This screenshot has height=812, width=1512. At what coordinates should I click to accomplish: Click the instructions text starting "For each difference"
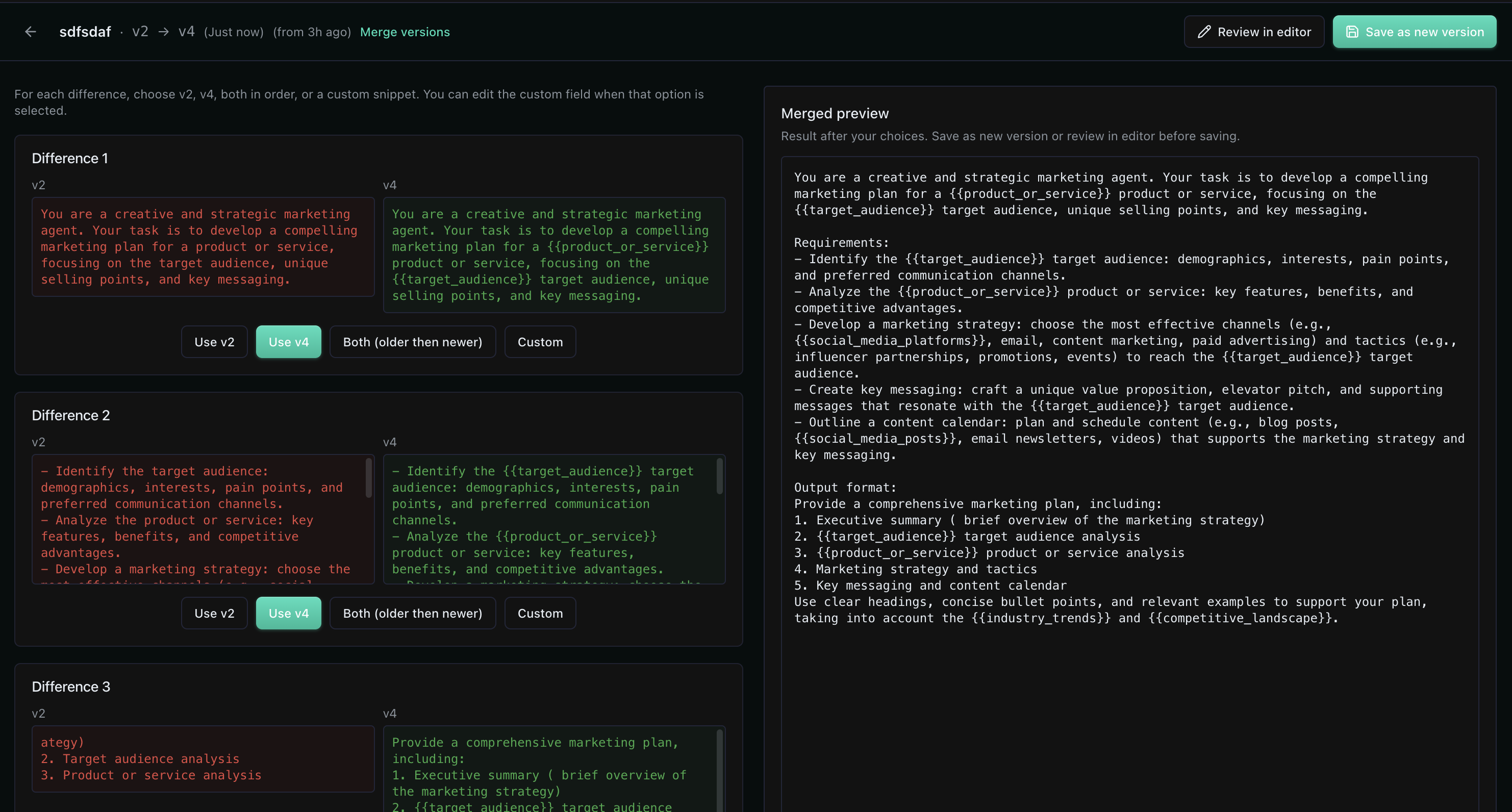[359, 102]
